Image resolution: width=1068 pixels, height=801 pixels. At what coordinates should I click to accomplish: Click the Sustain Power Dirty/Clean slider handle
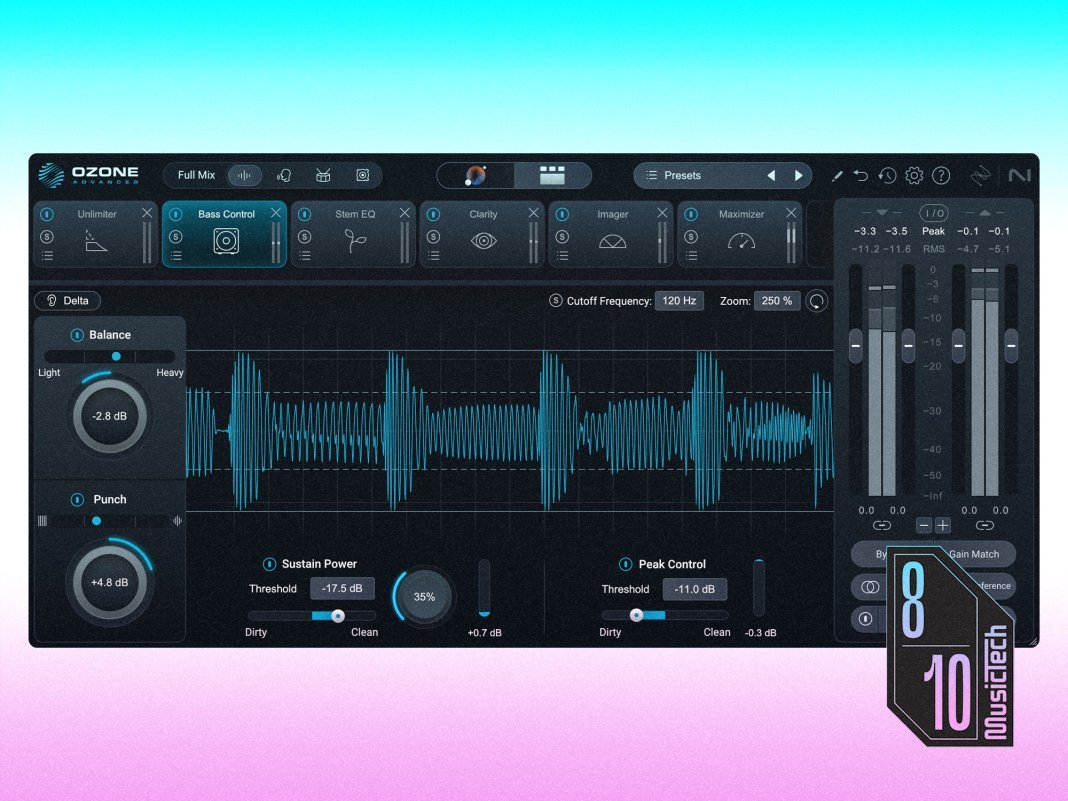coord(338,616)
